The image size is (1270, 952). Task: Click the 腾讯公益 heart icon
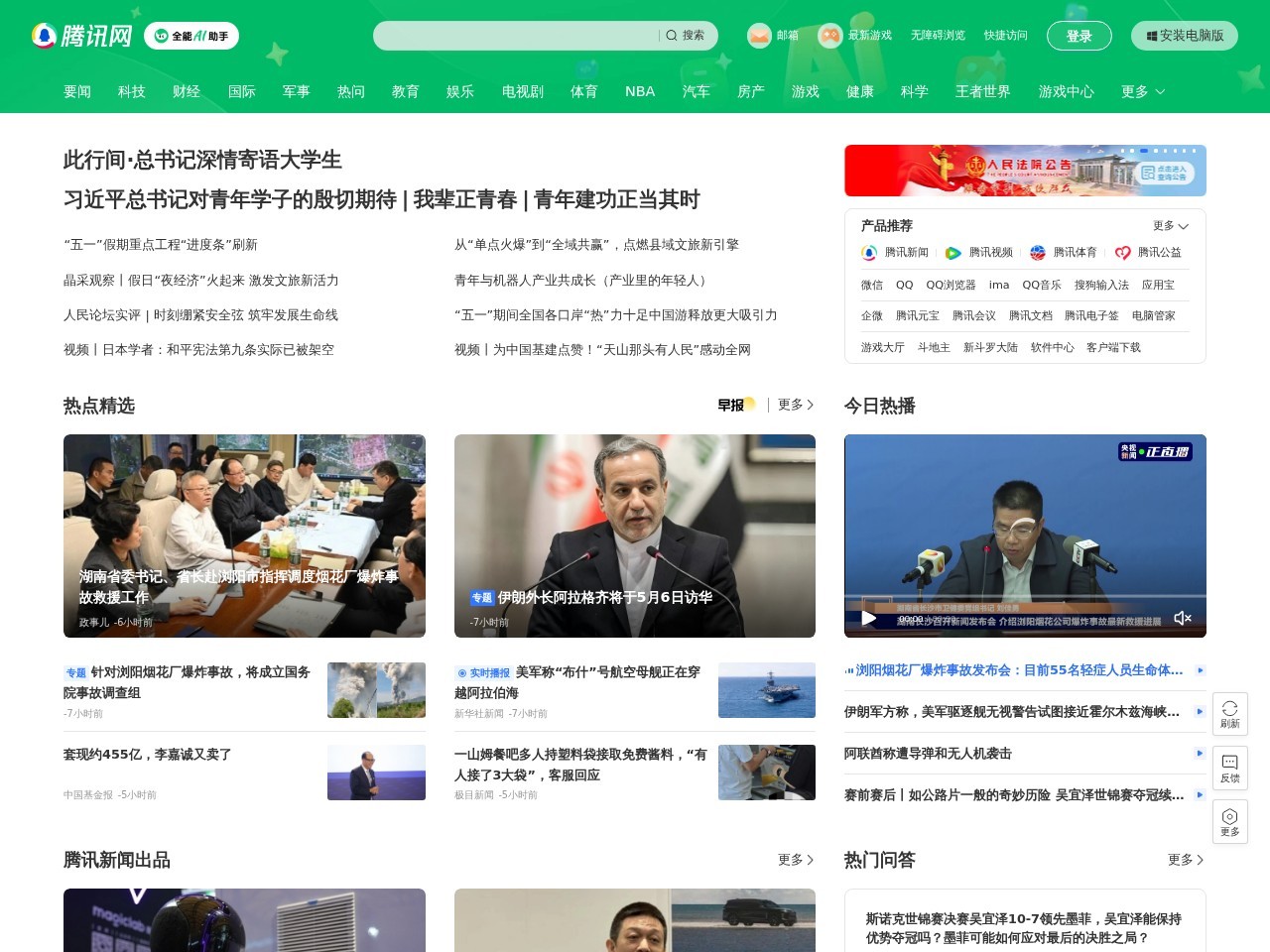(1122, 253)
